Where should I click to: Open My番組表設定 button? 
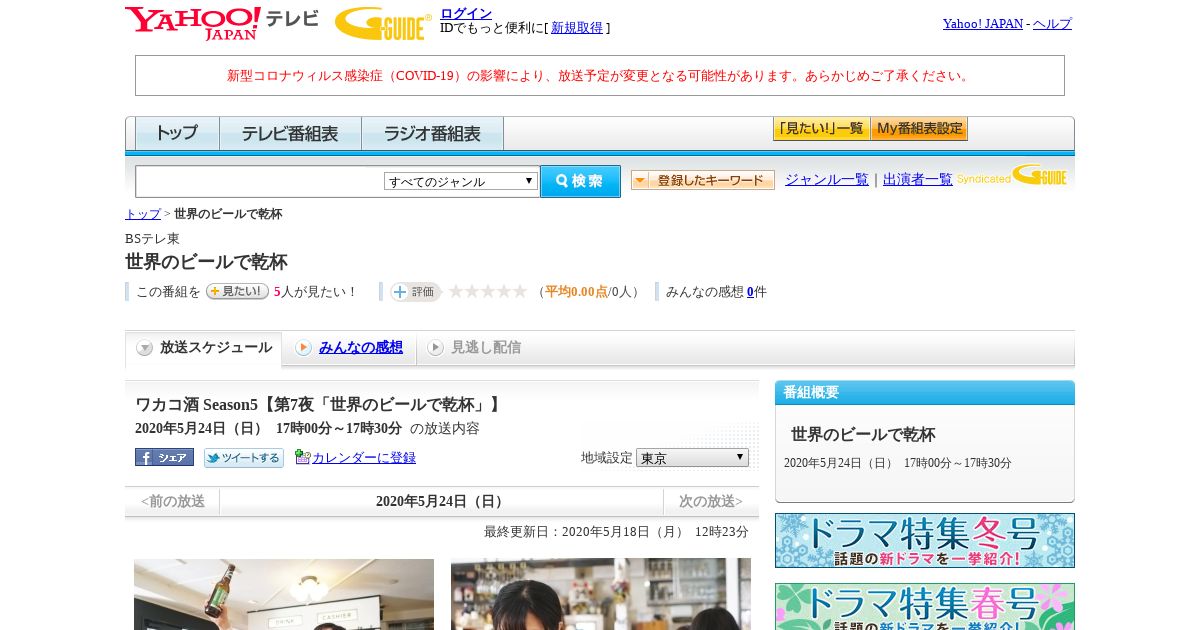(919, 128)
